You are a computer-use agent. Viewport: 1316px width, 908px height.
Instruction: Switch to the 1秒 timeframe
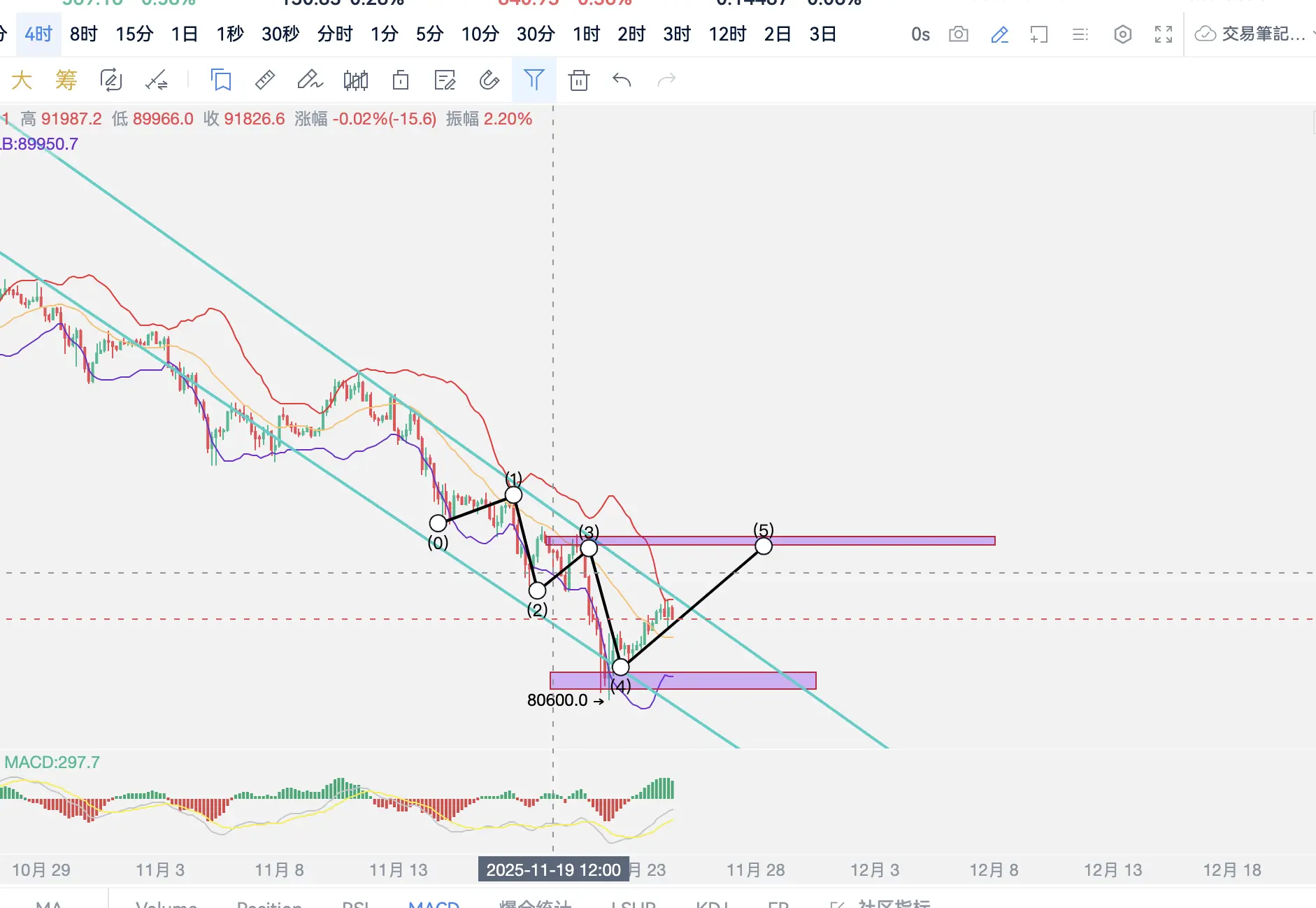[230, 34]
